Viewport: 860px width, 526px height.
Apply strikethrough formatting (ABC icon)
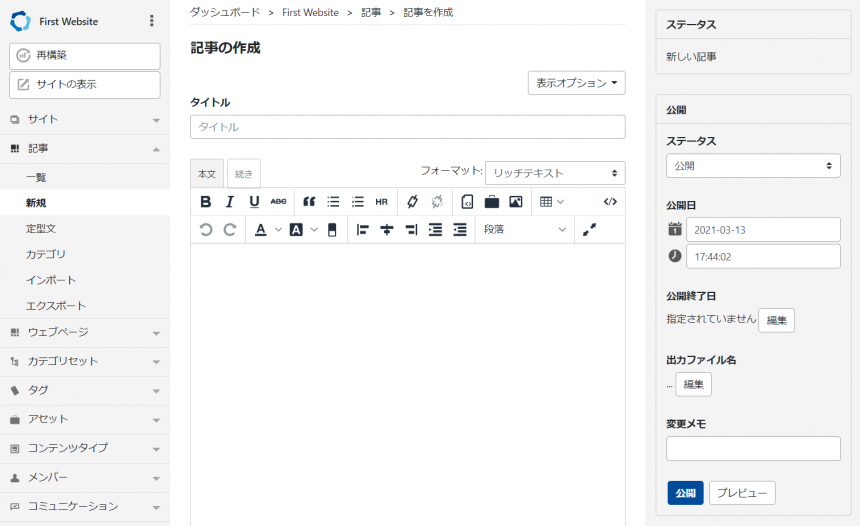278,202
